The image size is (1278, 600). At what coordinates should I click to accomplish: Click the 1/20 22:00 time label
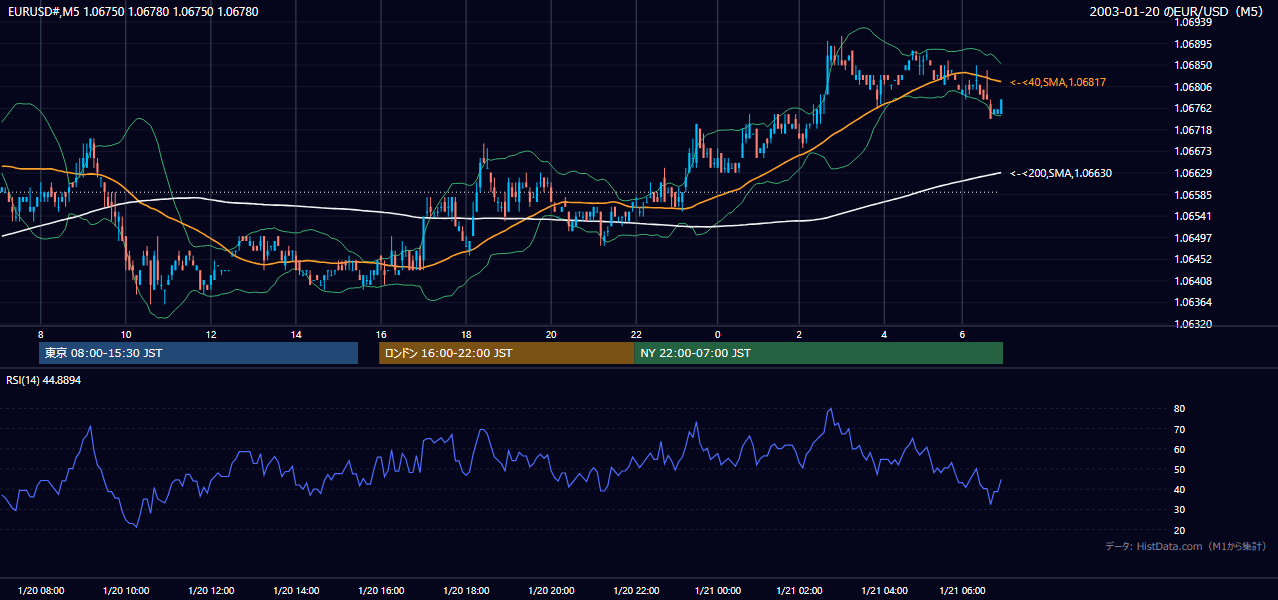pyautogui.click(x=637, y=591)
